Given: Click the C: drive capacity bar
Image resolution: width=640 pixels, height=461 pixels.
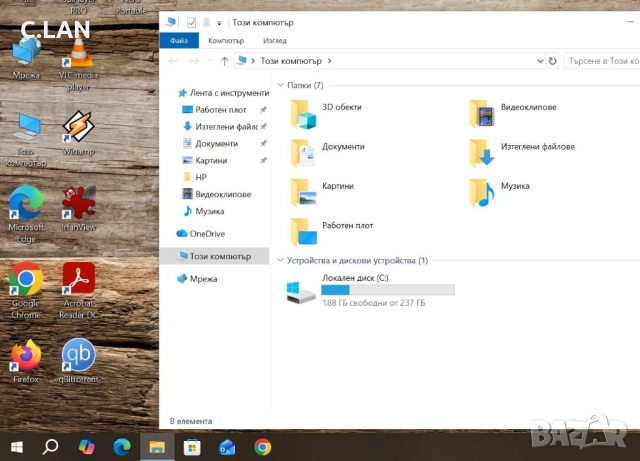Looking at the screenshot, I should point(388,290).
